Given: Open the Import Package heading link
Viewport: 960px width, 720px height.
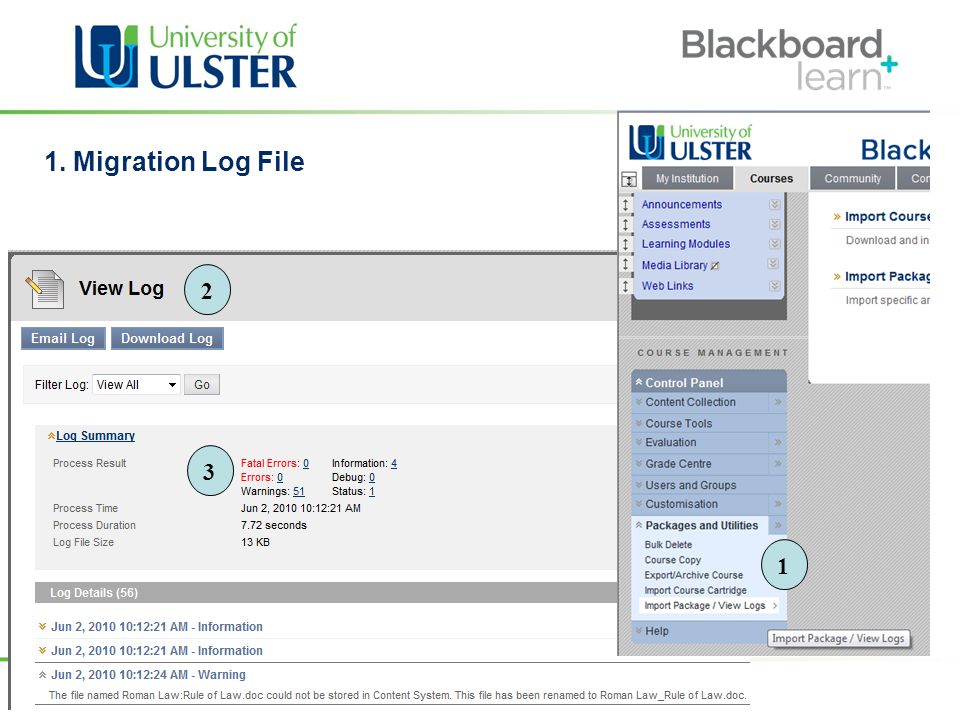Looking at the screenshot, I should [887, 277].
